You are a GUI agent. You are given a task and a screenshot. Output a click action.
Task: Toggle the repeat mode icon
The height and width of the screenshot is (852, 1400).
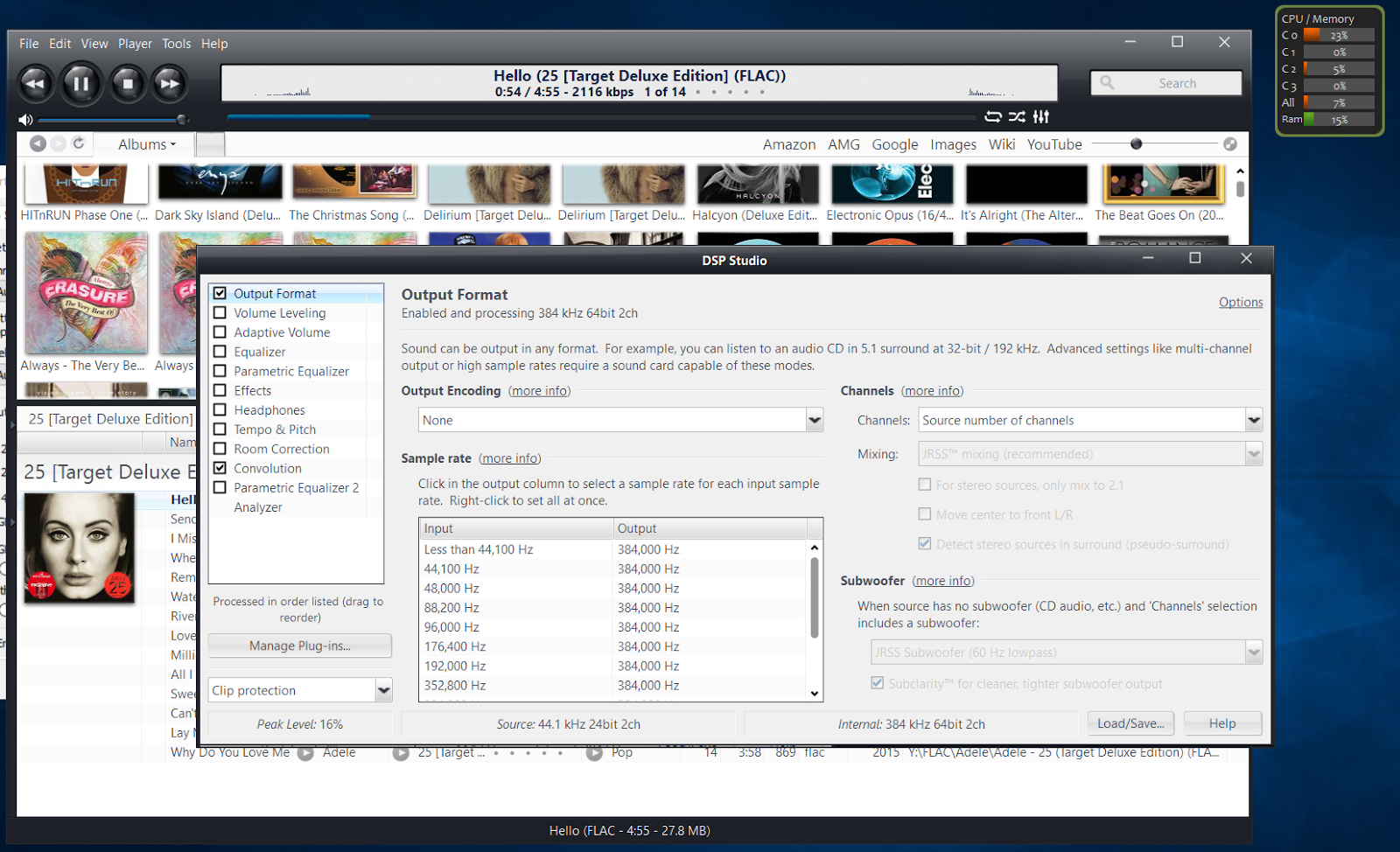[993, 116]
